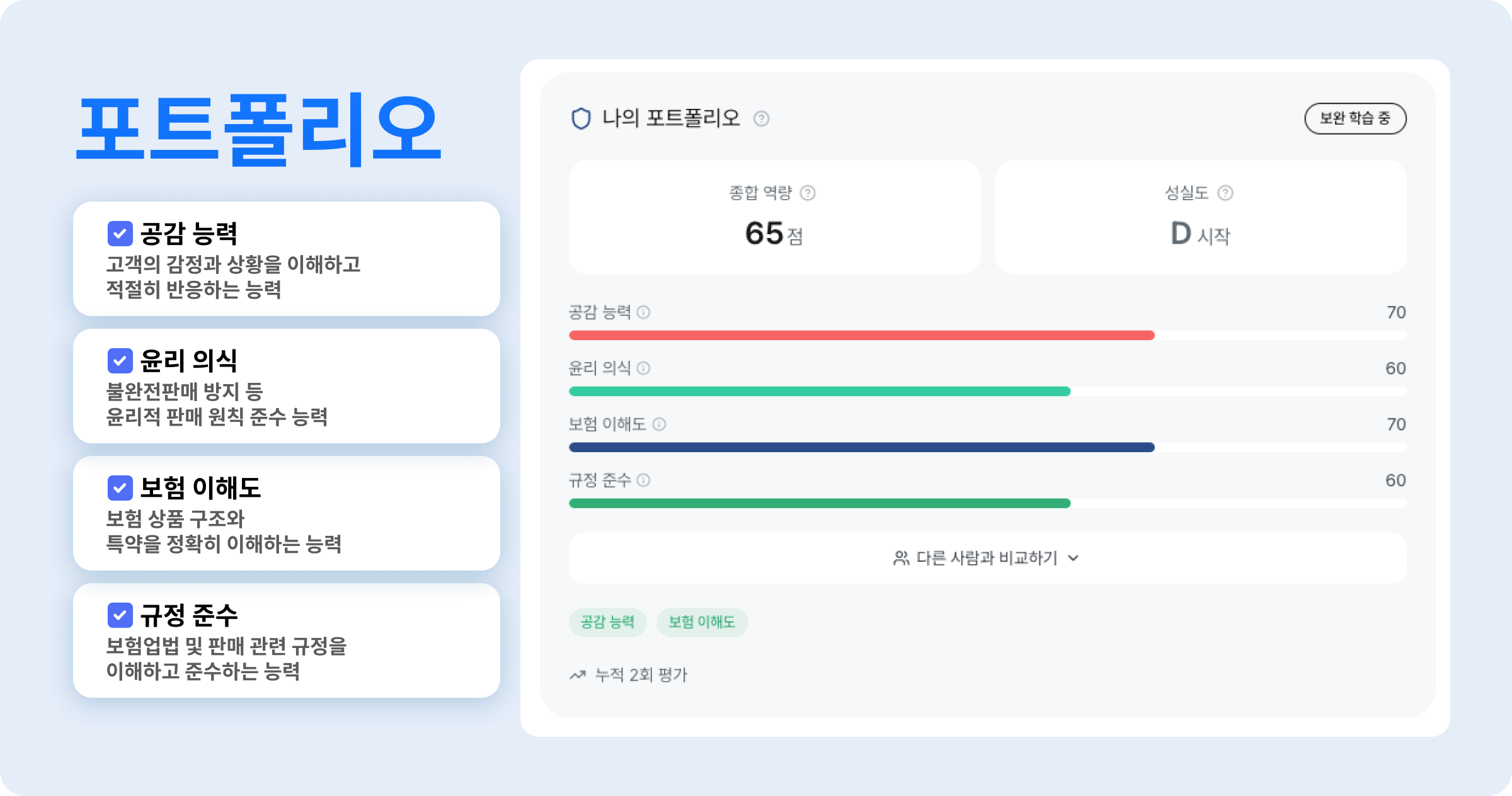Select the 보험 이해도 green tag
The height and width of the screenshot is (796, 1512).
pos(701,622)
